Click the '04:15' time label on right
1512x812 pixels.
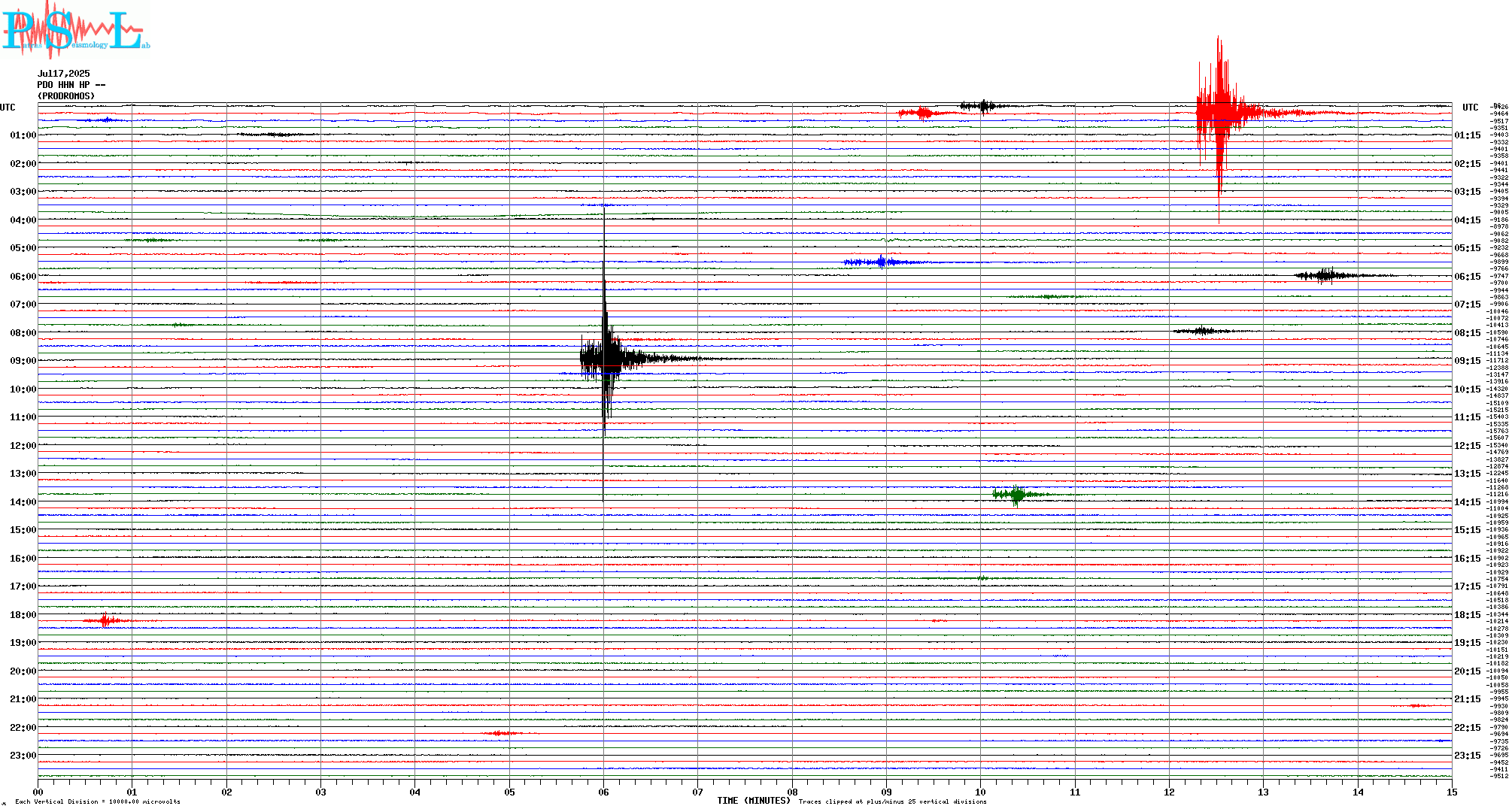coord(1468,220)
